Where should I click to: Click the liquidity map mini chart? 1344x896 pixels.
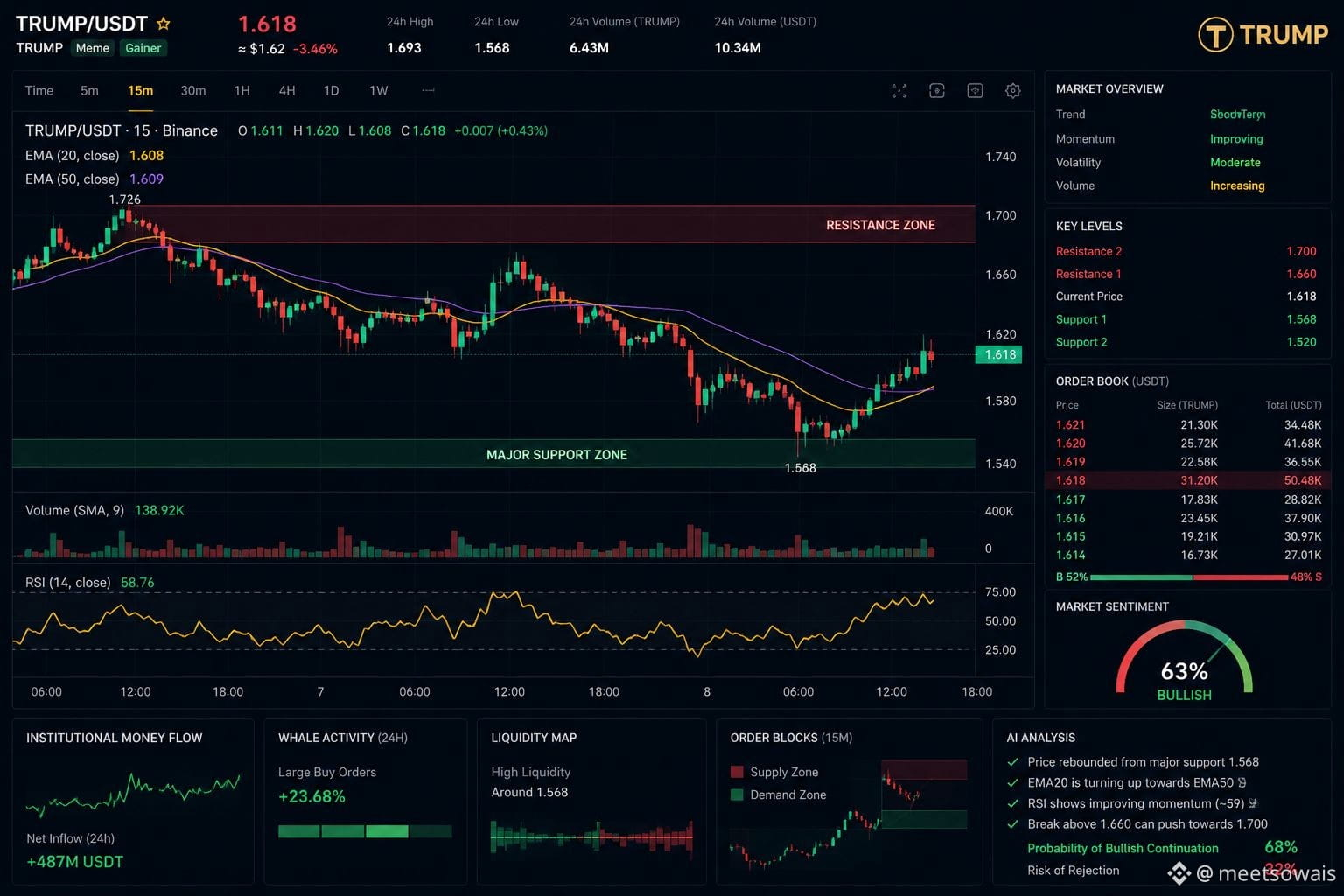click(x=591, y=837)
